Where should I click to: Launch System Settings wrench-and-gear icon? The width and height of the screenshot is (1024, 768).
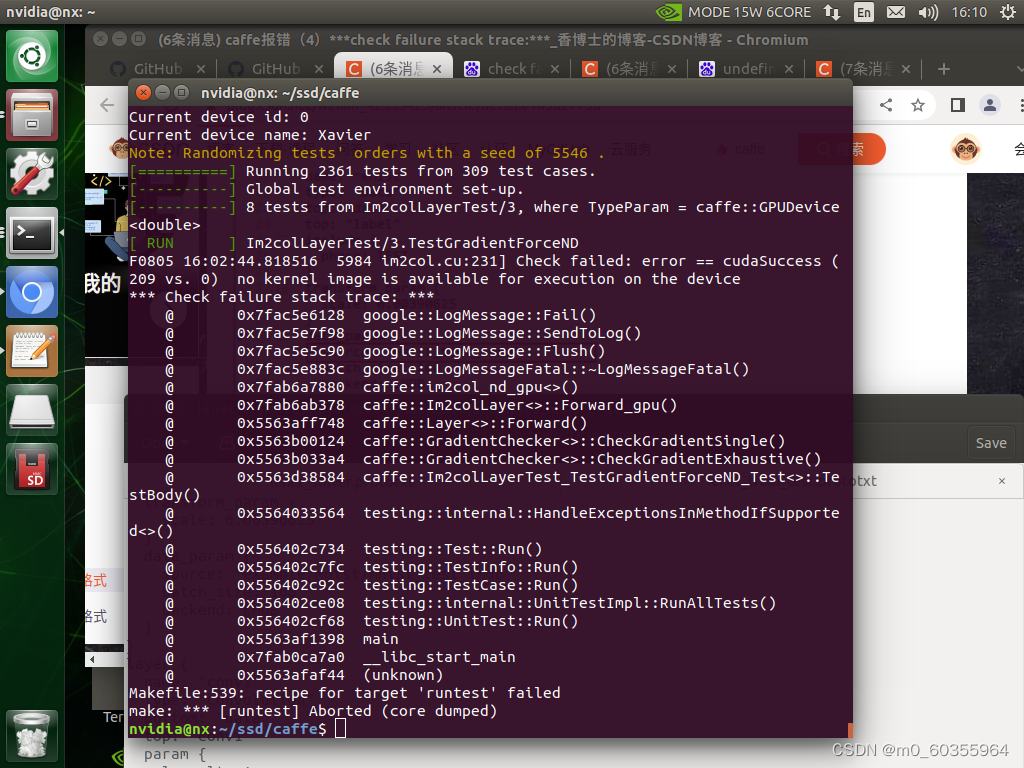click(32, 174)
